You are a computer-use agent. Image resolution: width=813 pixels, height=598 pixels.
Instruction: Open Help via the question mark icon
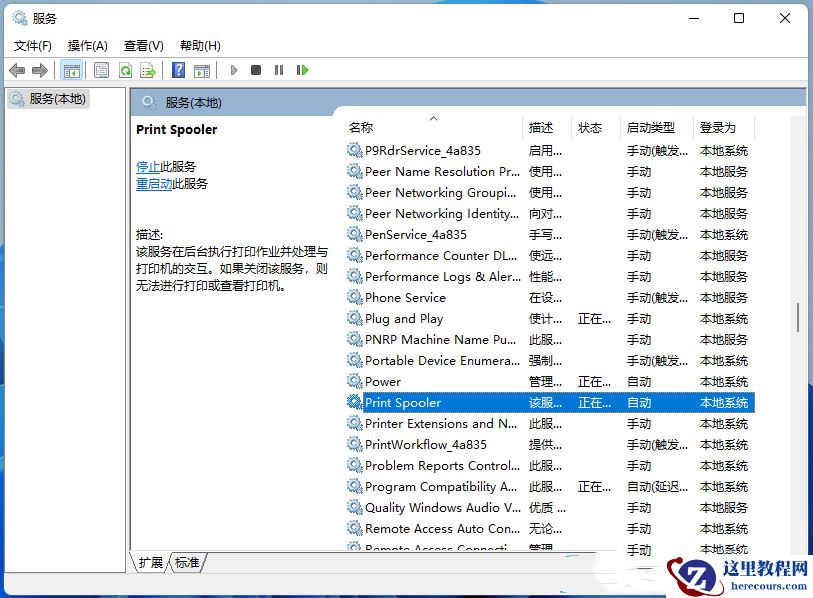tap(179, 70)
